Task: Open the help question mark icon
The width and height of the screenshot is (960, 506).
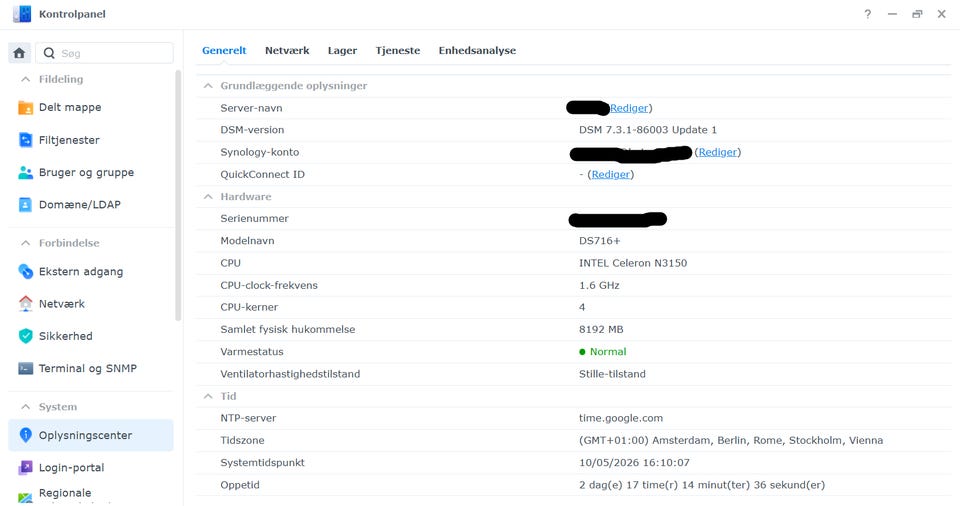Action: tap(868, 14)
